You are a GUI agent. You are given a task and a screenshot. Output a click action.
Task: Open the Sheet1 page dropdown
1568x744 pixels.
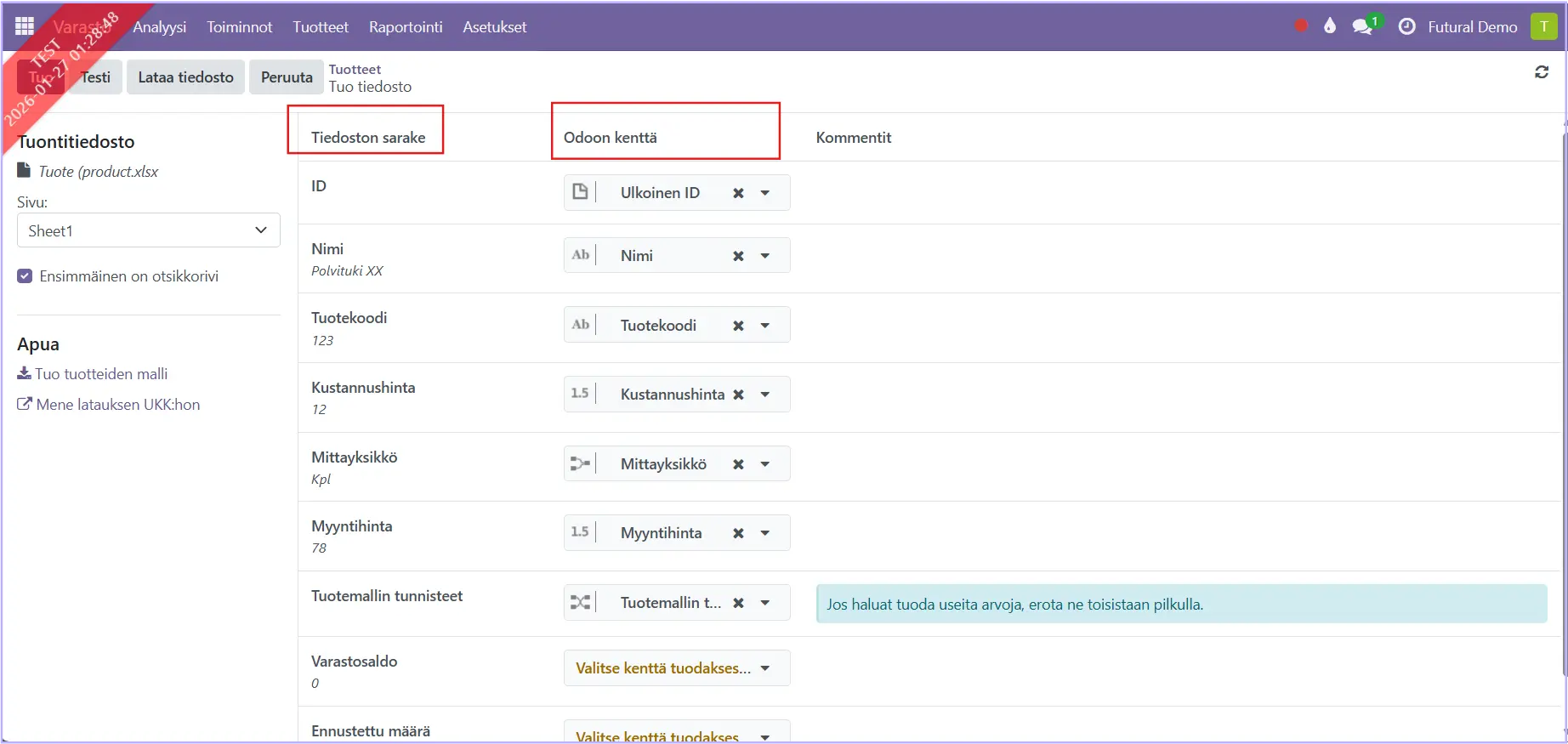pyautogui.click(x=149, y=230)
